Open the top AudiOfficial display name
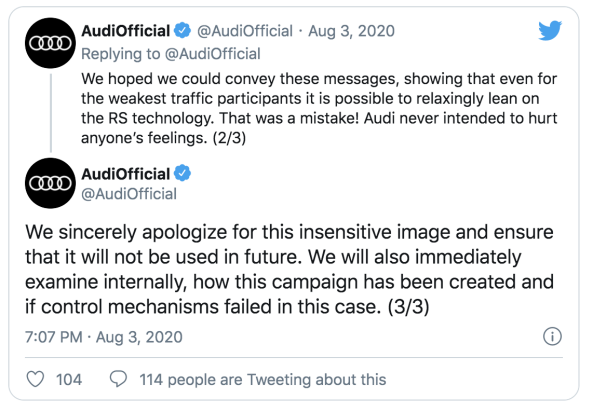The height and width of the screenshot is (412, 593). coord(126,31)
